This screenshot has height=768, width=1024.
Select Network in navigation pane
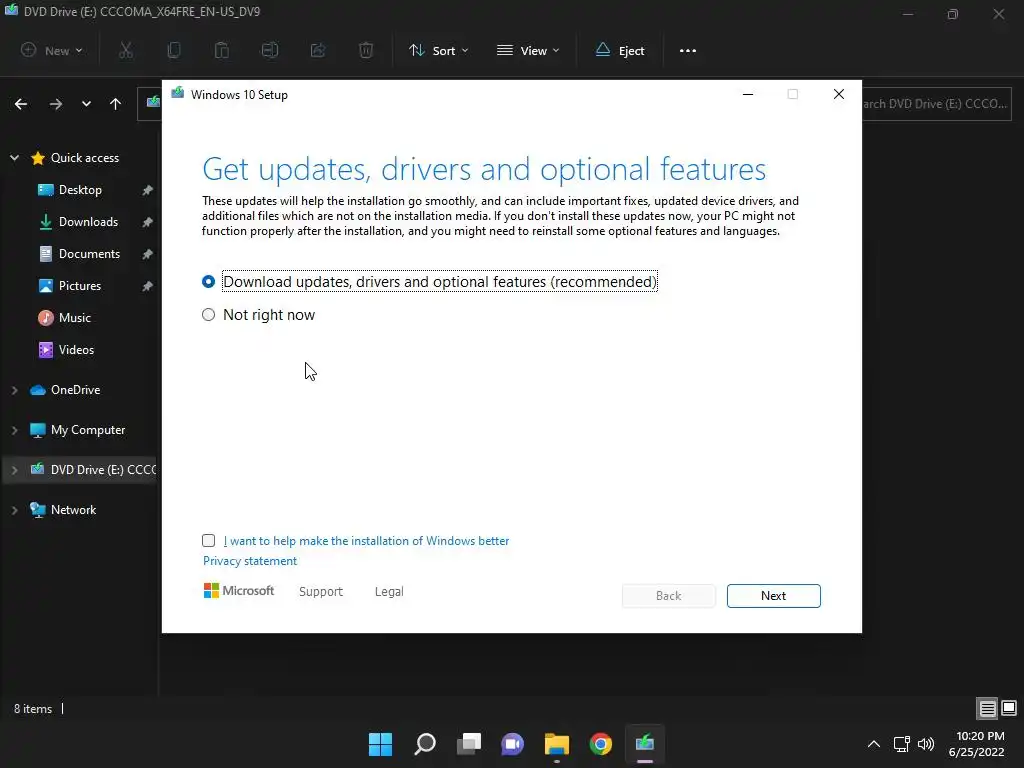tap(73, 510)
